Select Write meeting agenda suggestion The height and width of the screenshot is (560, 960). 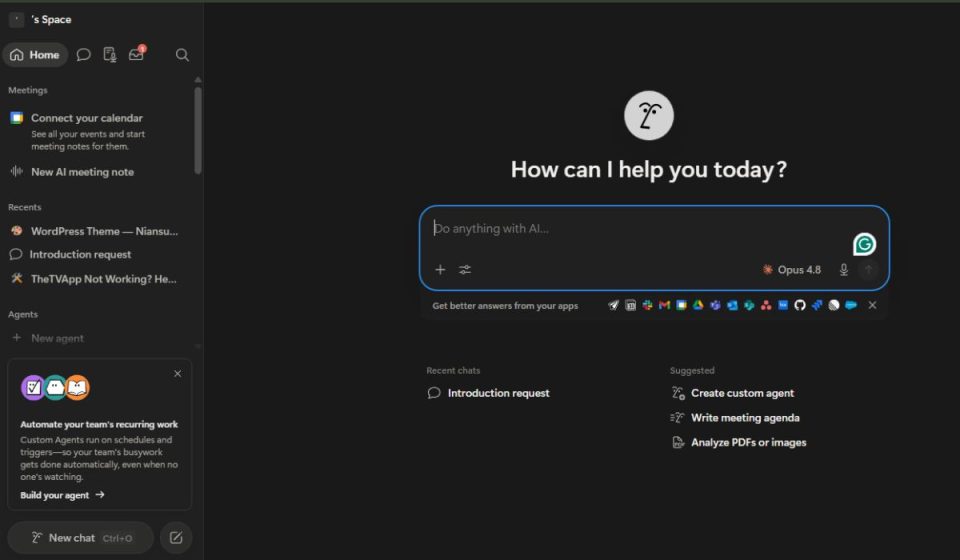(x=735, y=418)
